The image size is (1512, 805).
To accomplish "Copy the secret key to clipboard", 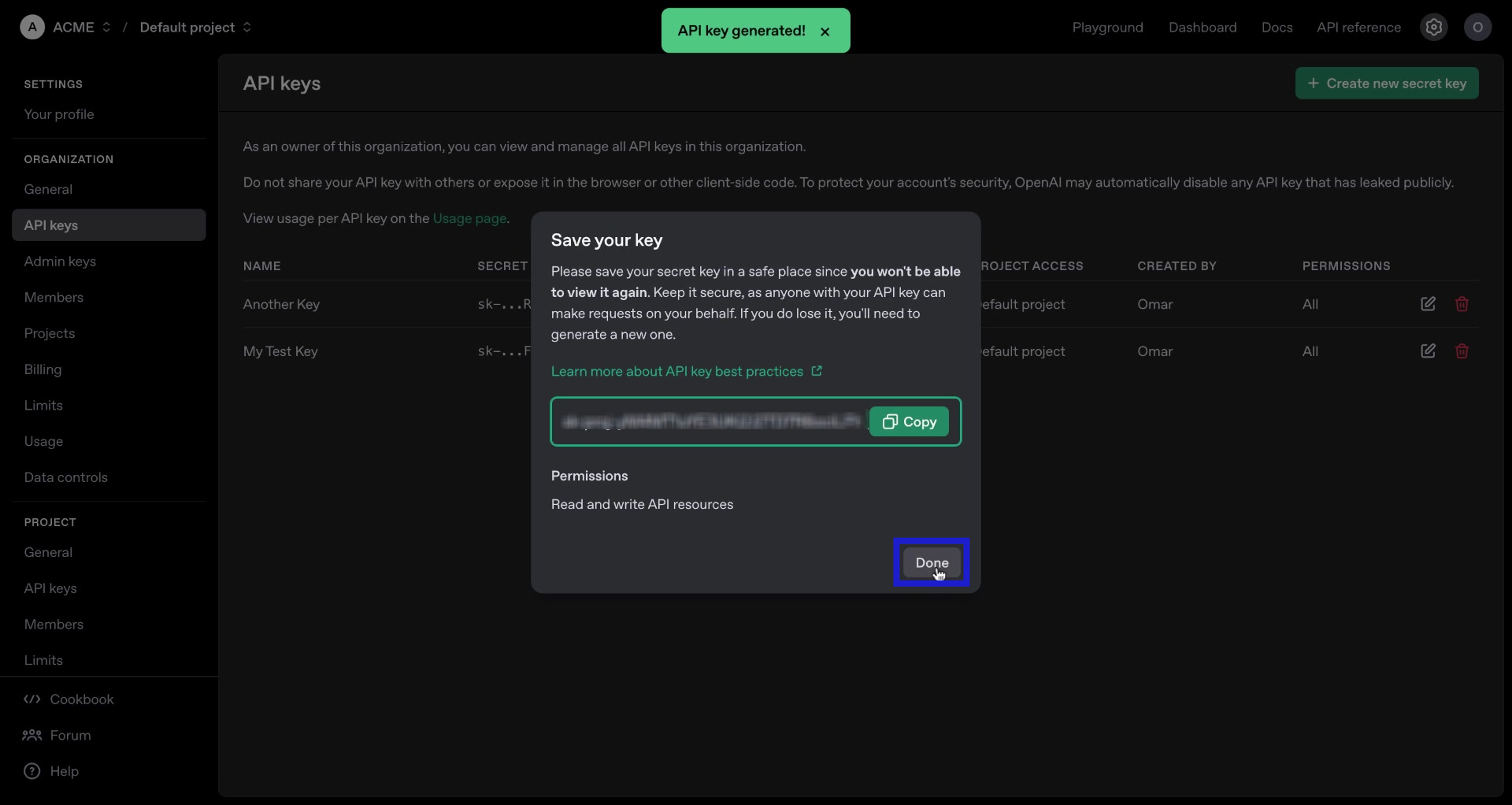I will click(910, 421).
